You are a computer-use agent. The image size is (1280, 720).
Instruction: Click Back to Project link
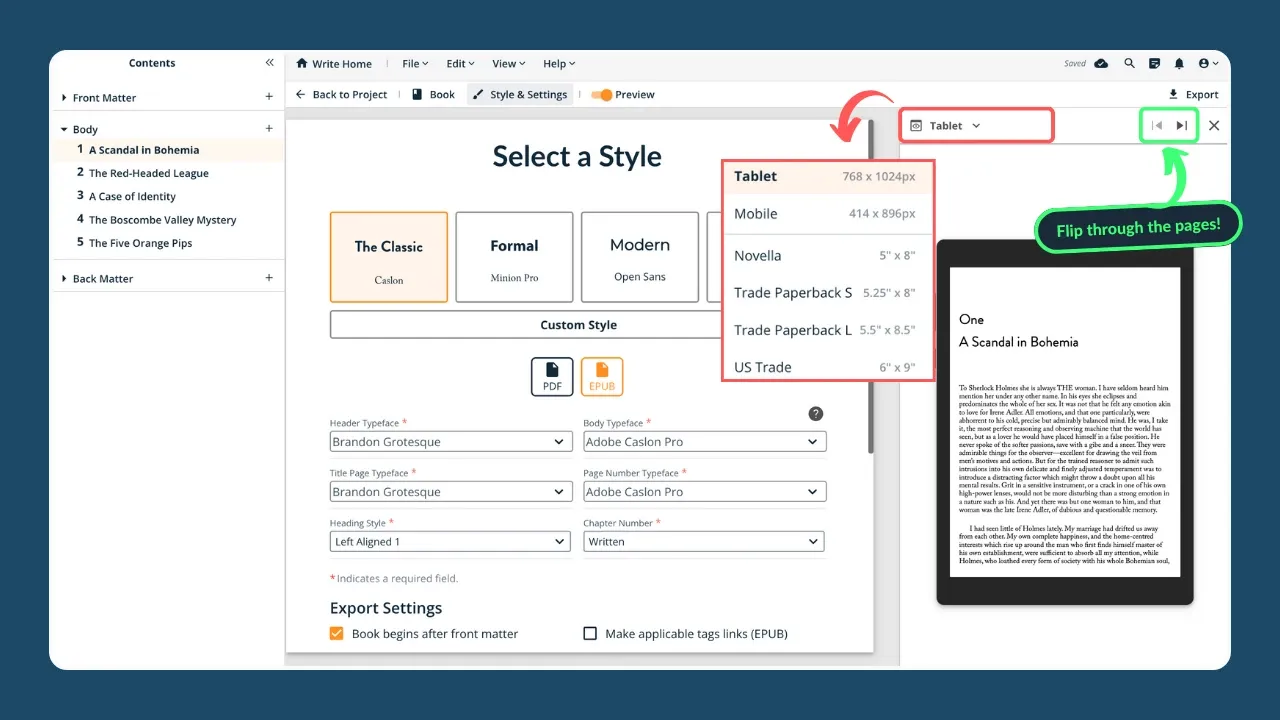pos(341,95)
